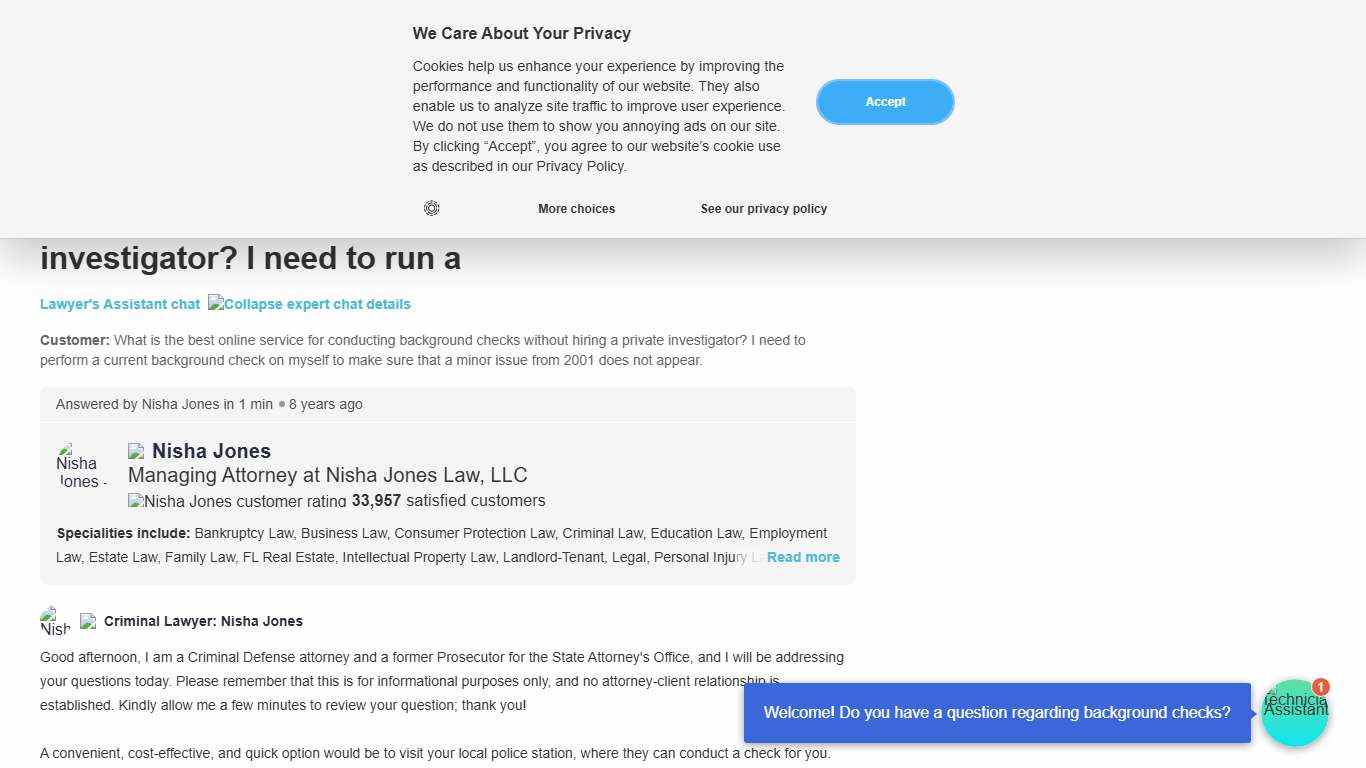Click the chat notification badge showing 1
The image size is (1366, 768).
(x=1321, y=687)
